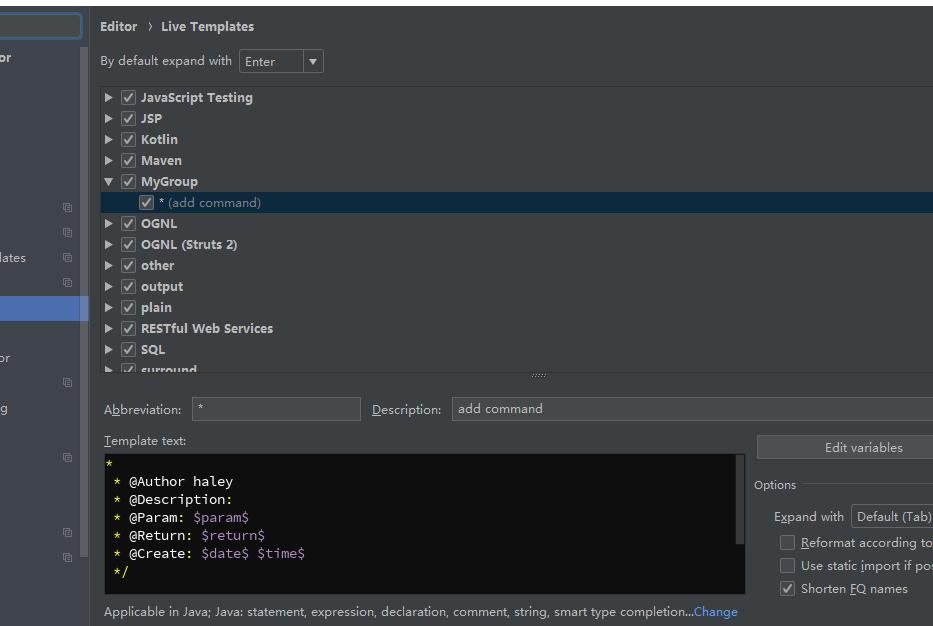Click the '$date$' variable in template text

[225, 553]
